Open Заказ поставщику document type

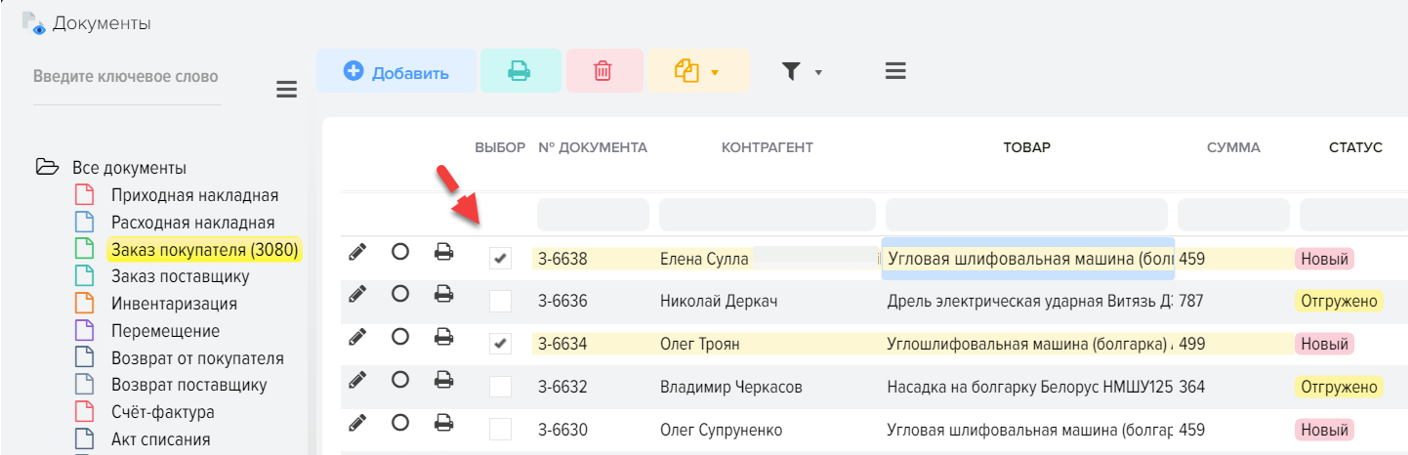click(180, 276)
